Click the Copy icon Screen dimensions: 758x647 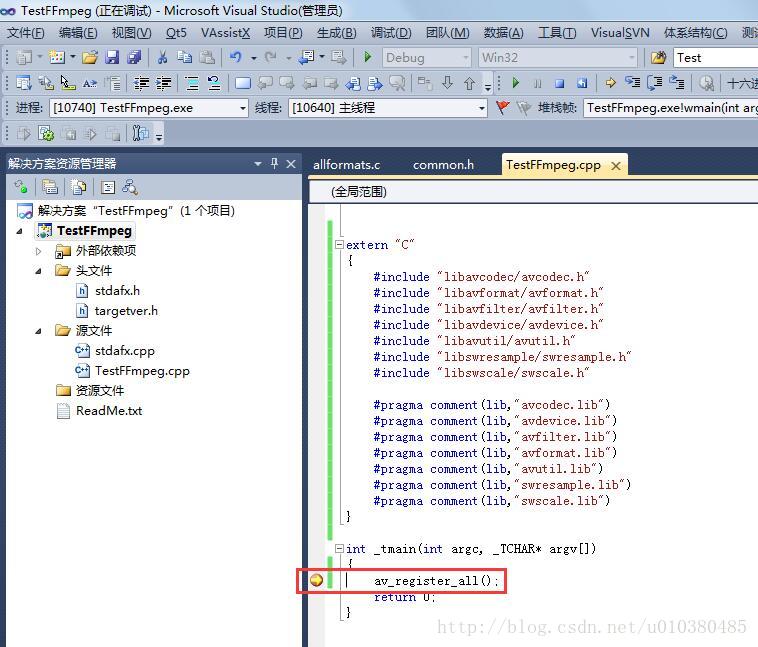tap(184, 58)
